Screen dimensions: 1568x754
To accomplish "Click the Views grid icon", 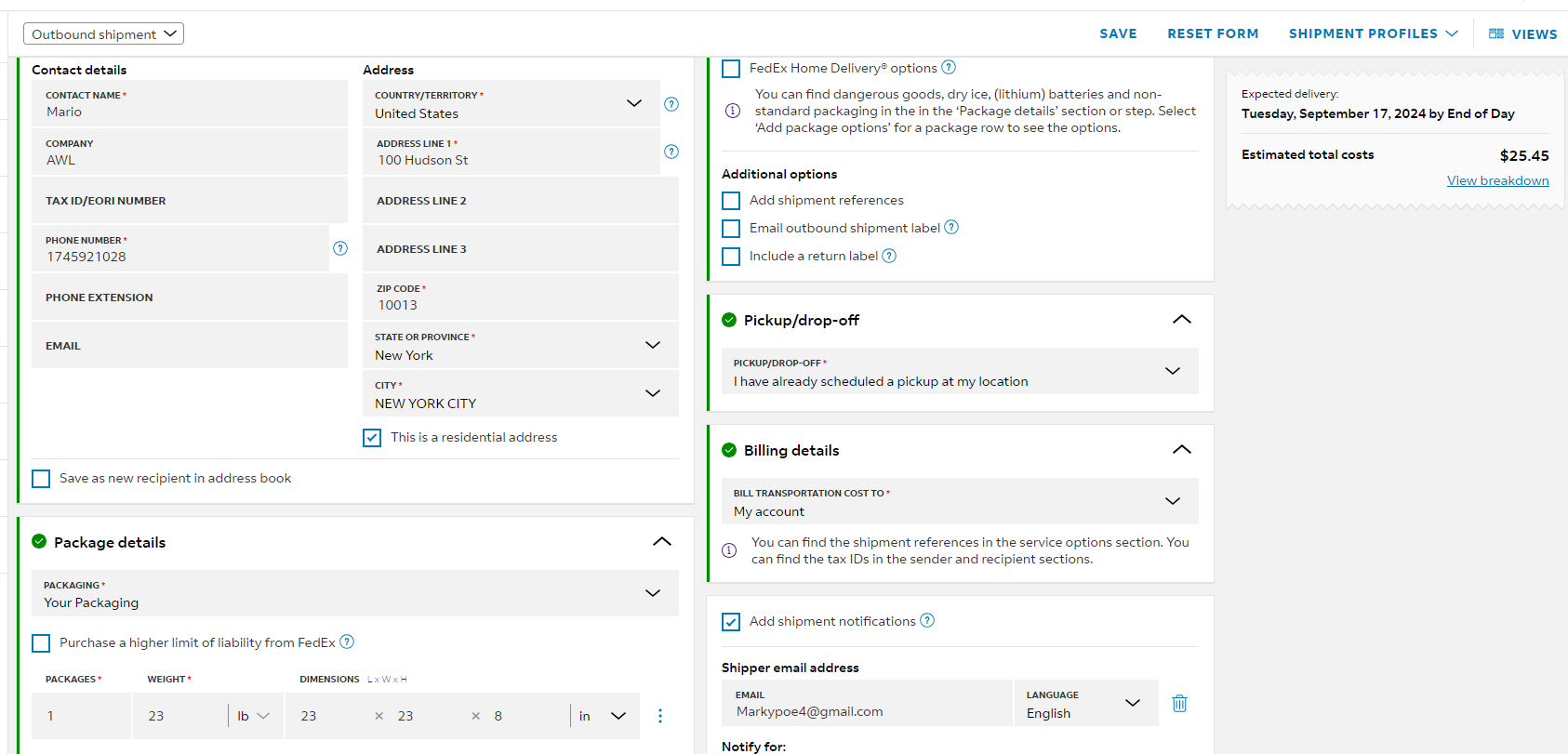I will click(x=1496, y=33).
